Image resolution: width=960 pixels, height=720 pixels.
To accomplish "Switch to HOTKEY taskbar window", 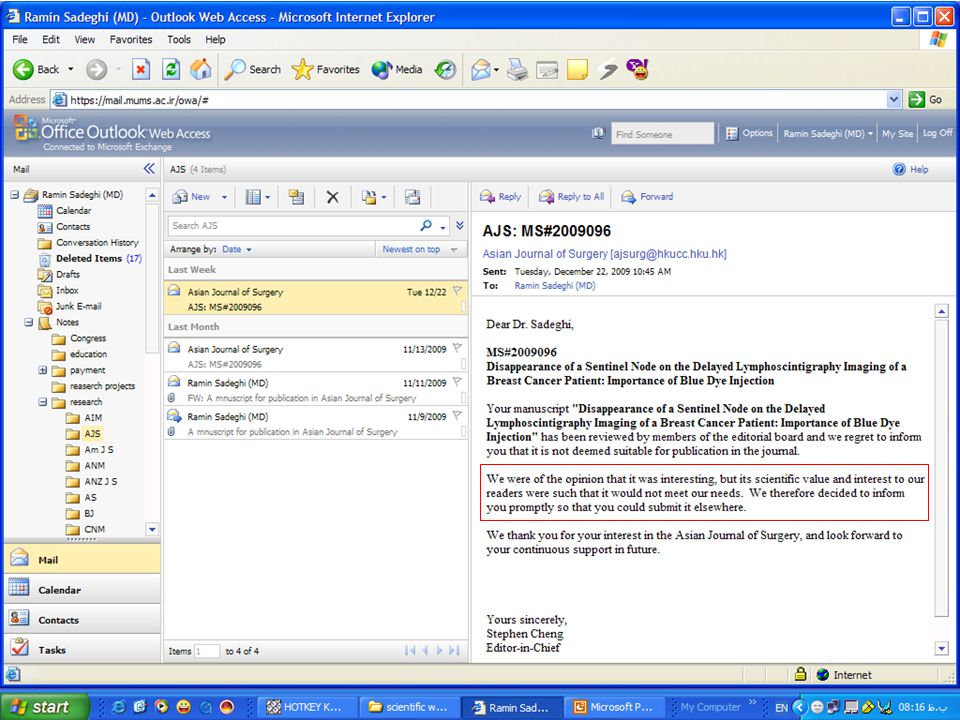I will [305, 707].
